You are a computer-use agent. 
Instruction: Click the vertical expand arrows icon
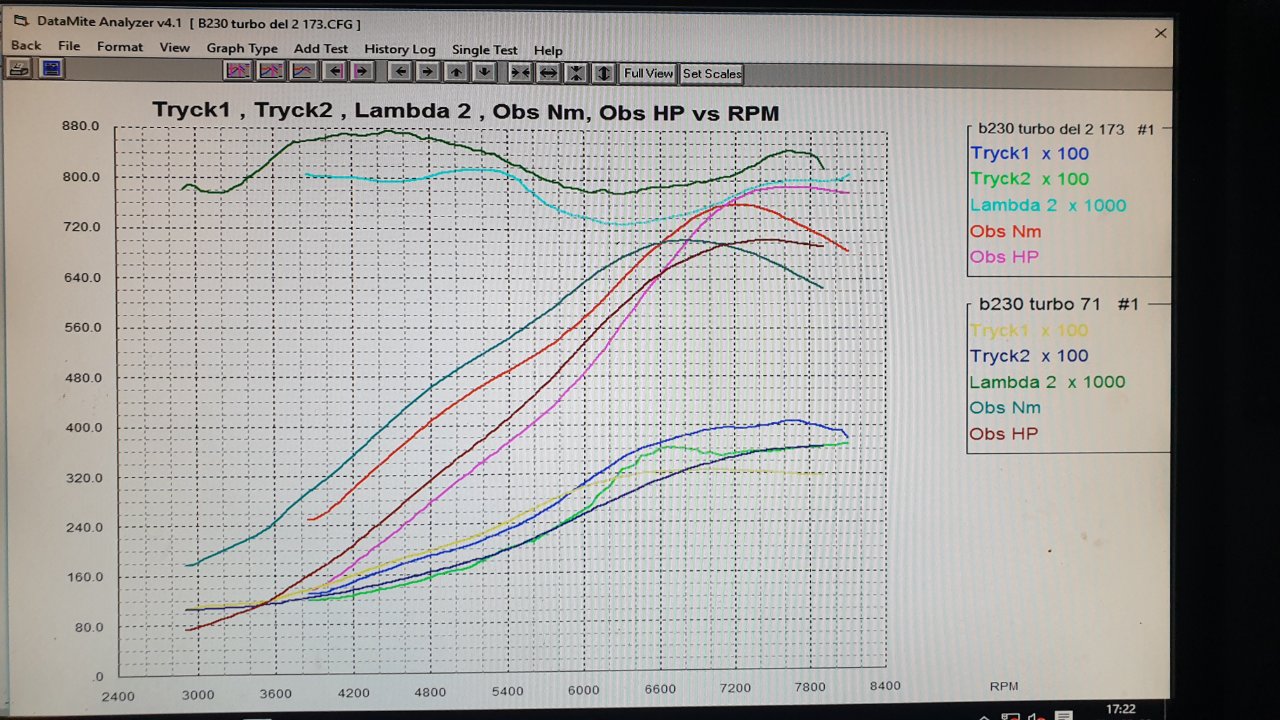pyautogui.click(x=604, y=73)
